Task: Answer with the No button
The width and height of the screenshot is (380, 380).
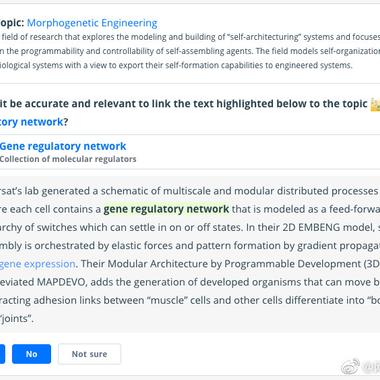Action: [x=31, y=354]
